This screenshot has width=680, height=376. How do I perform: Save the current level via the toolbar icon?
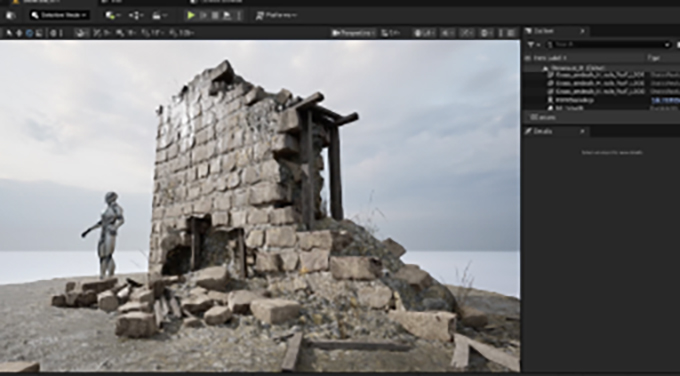[x=10, y=15]
